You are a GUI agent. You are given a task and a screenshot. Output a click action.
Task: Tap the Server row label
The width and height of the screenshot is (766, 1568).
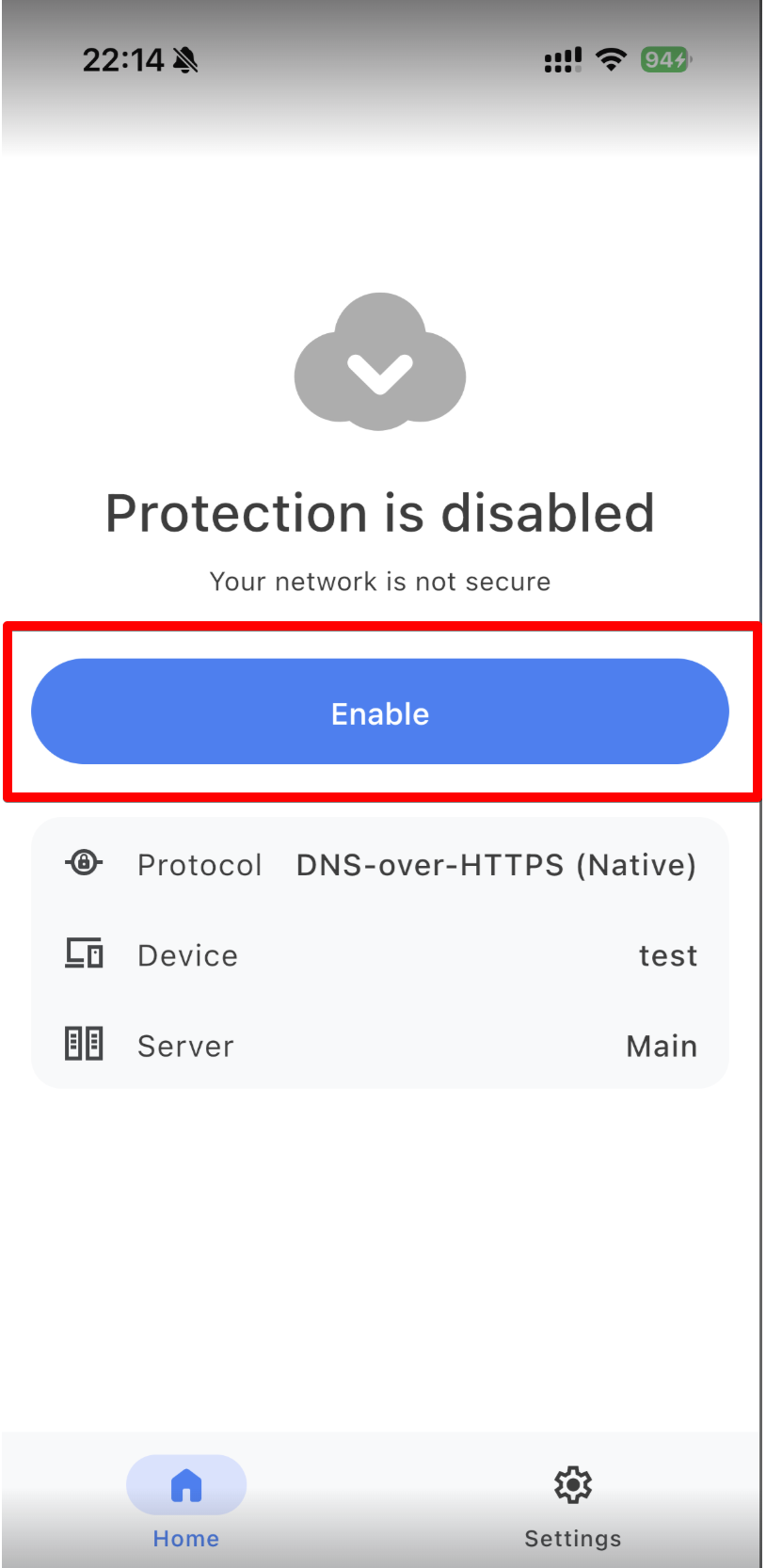(185, 1046)
